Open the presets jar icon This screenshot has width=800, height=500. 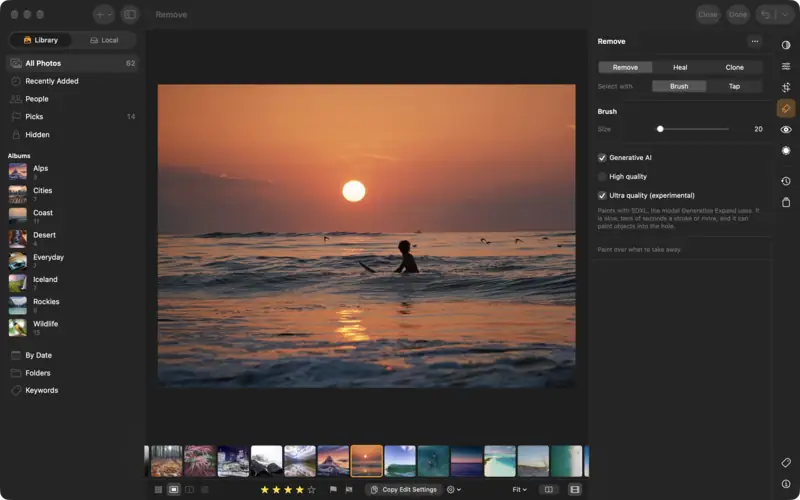[786, 202]
